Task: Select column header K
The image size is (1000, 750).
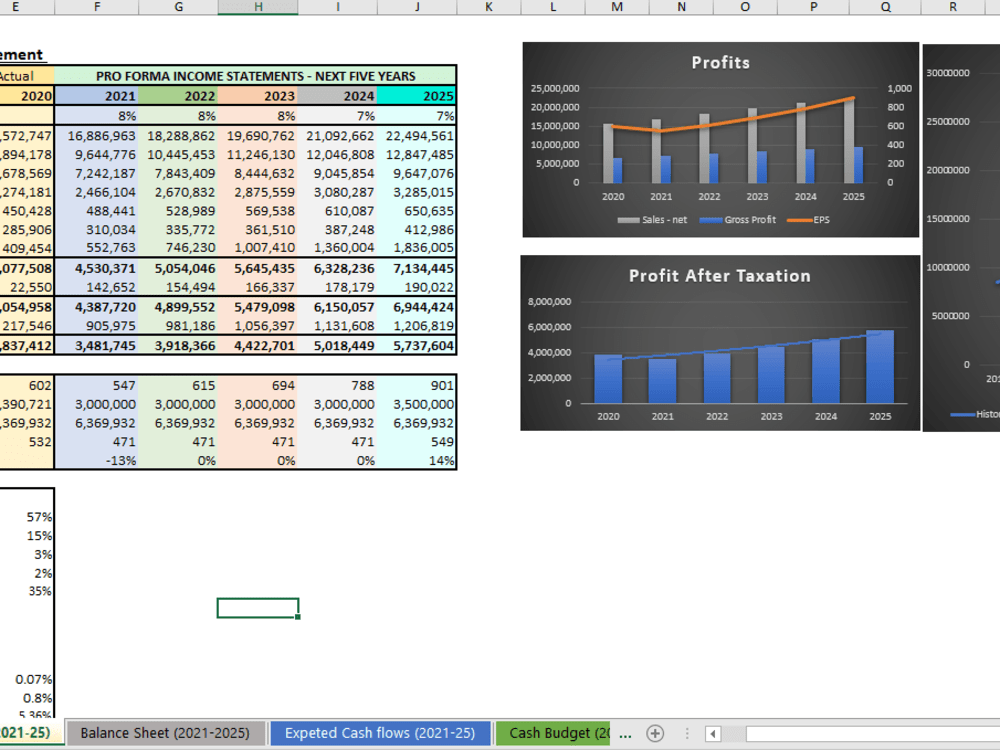Action: tap(488, 7)
